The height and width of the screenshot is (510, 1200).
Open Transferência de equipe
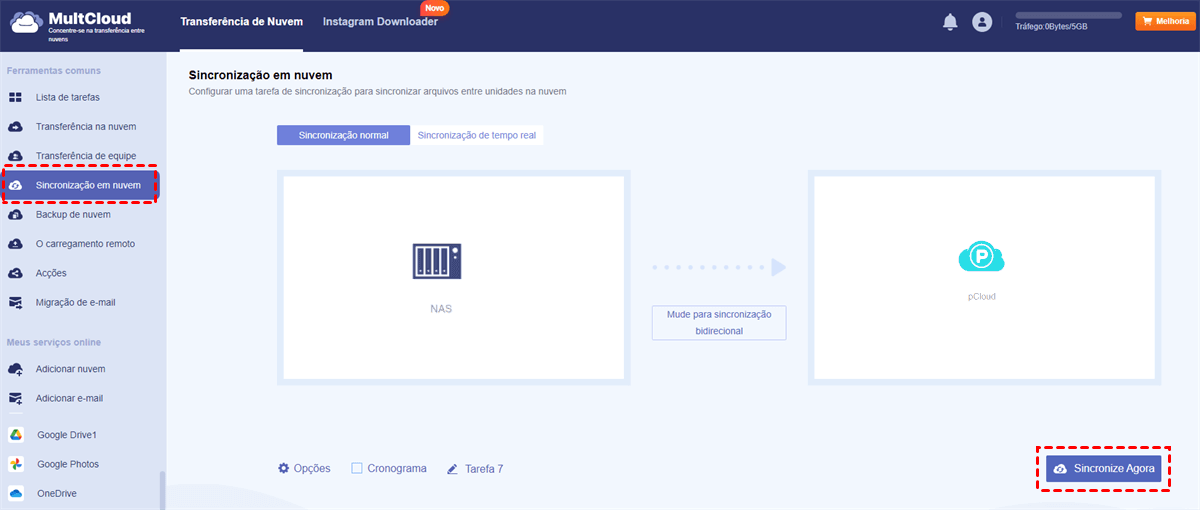point(86,156)
